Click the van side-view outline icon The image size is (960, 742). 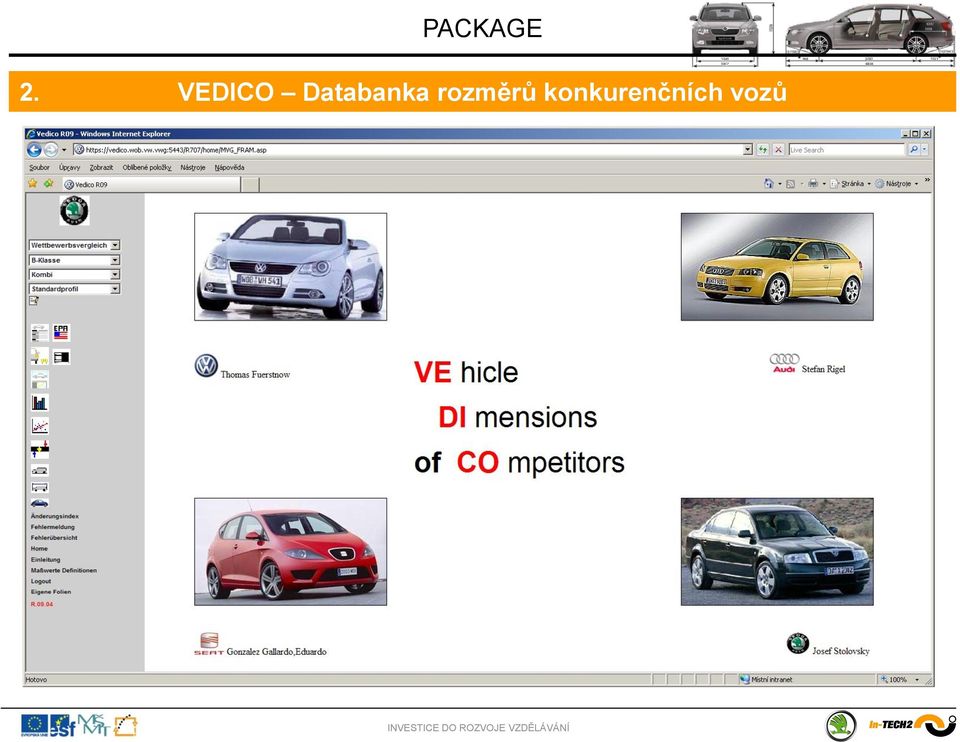click(39, 470)
